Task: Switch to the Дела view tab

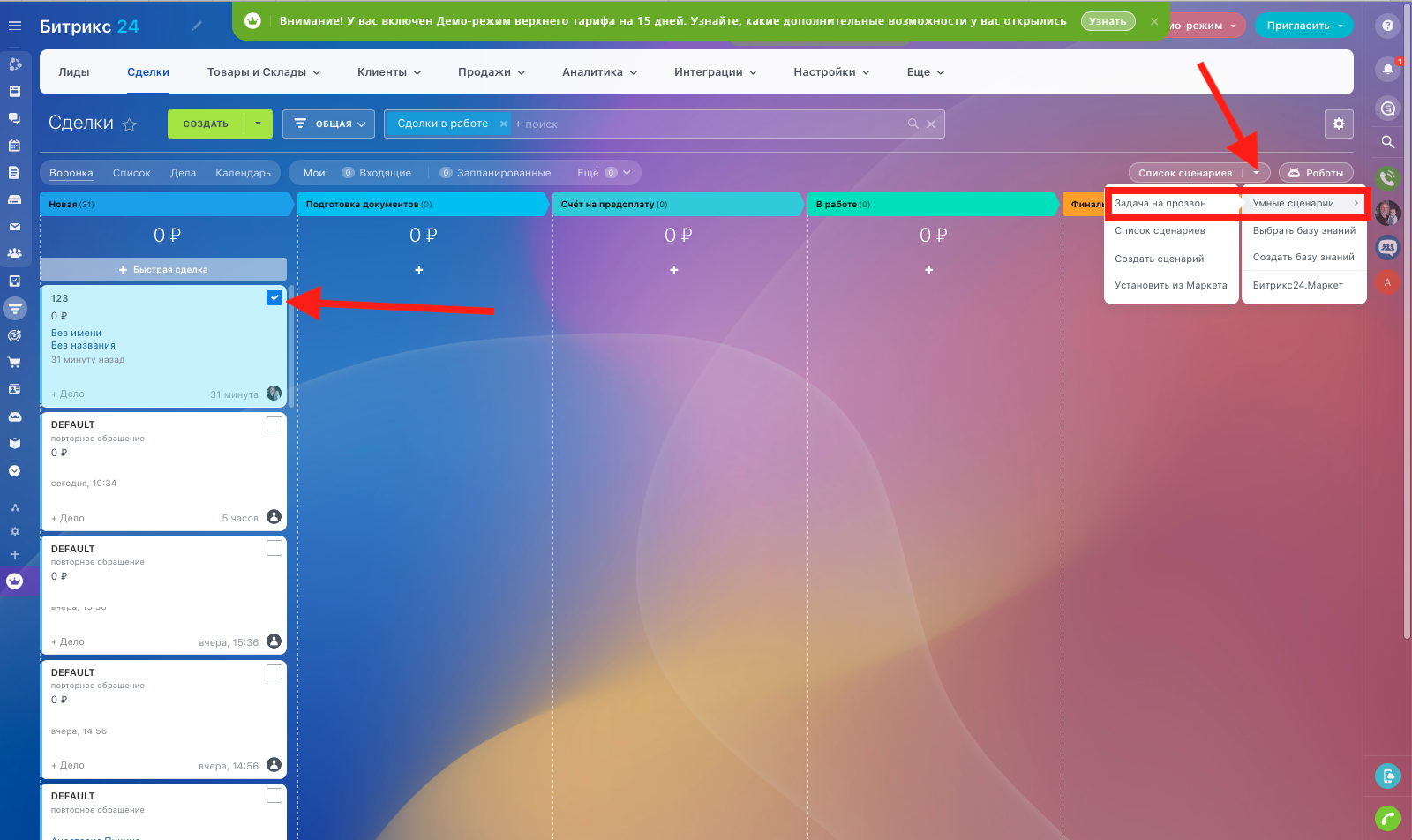Action: coord(184,173)
